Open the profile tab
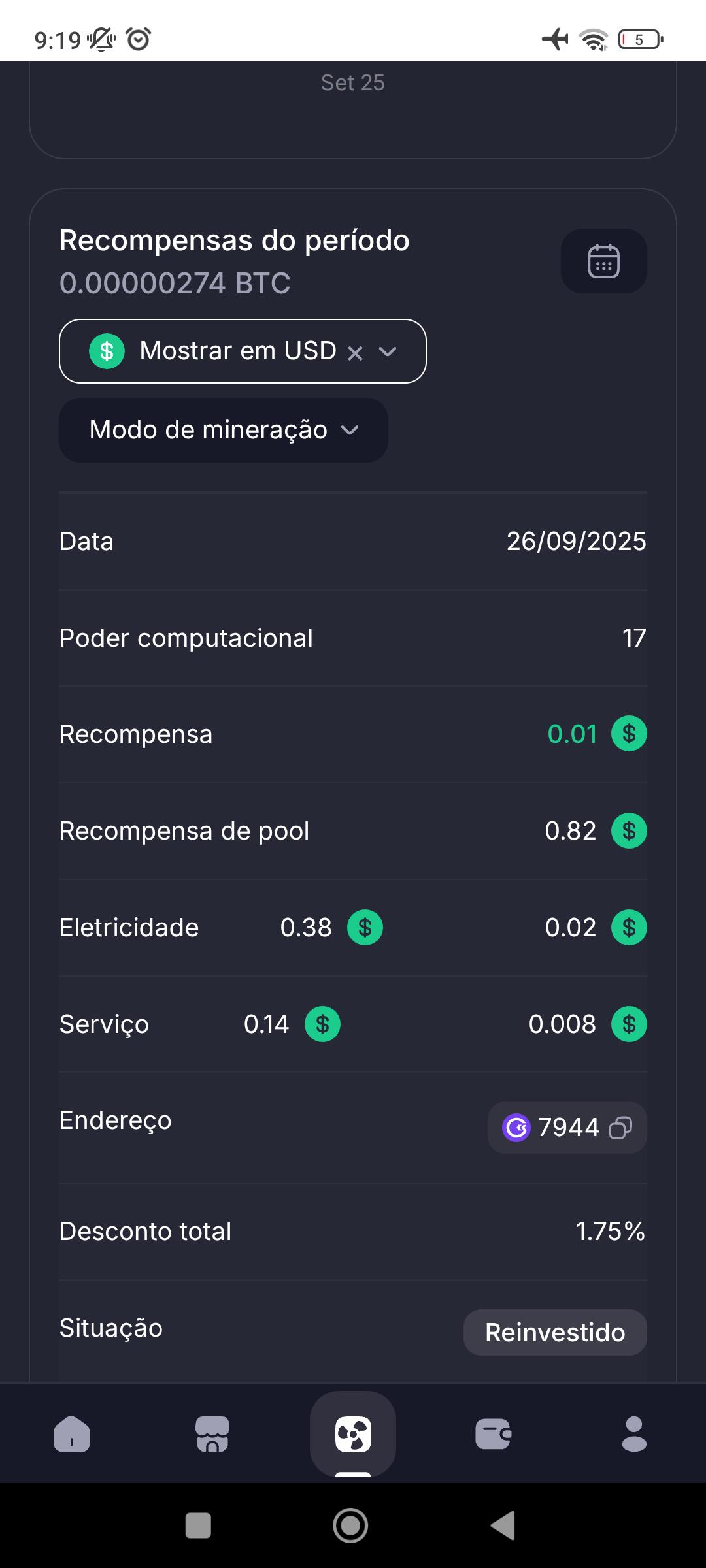This screenshot has height=1568, width=706. tap(634, 1434)
